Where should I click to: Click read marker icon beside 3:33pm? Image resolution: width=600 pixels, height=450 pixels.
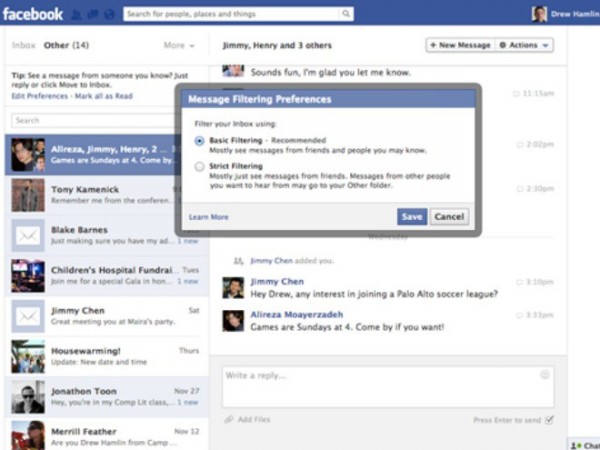pos(519,315)
